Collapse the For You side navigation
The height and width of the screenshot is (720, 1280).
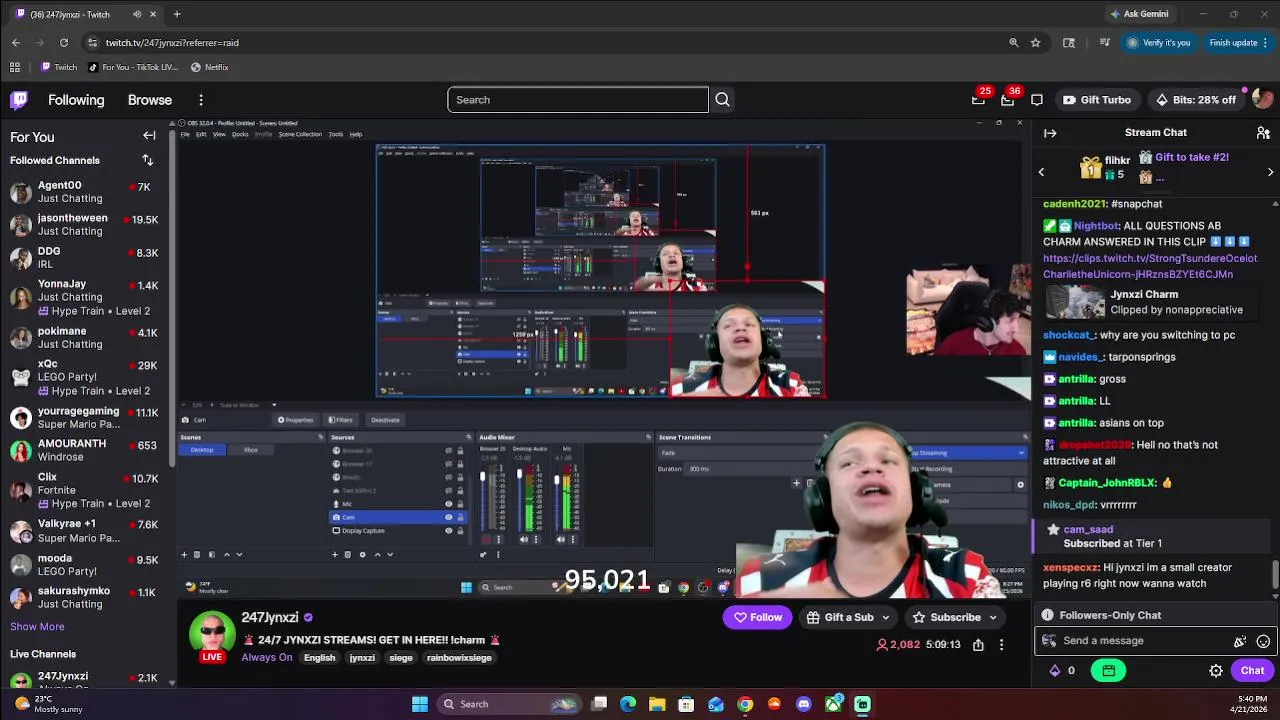click(x=149, y=136)
